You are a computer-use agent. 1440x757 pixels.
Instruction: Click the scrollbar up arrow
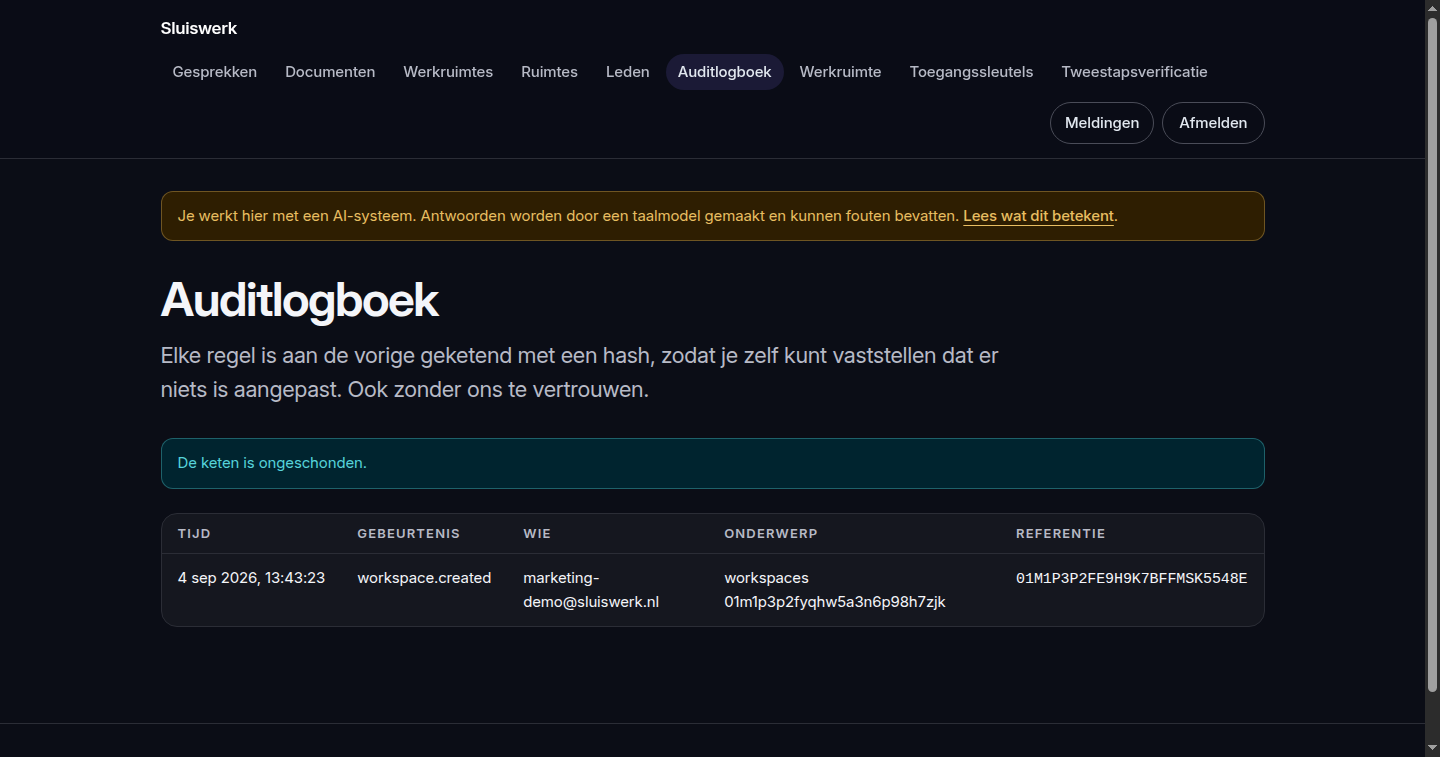1432,7
